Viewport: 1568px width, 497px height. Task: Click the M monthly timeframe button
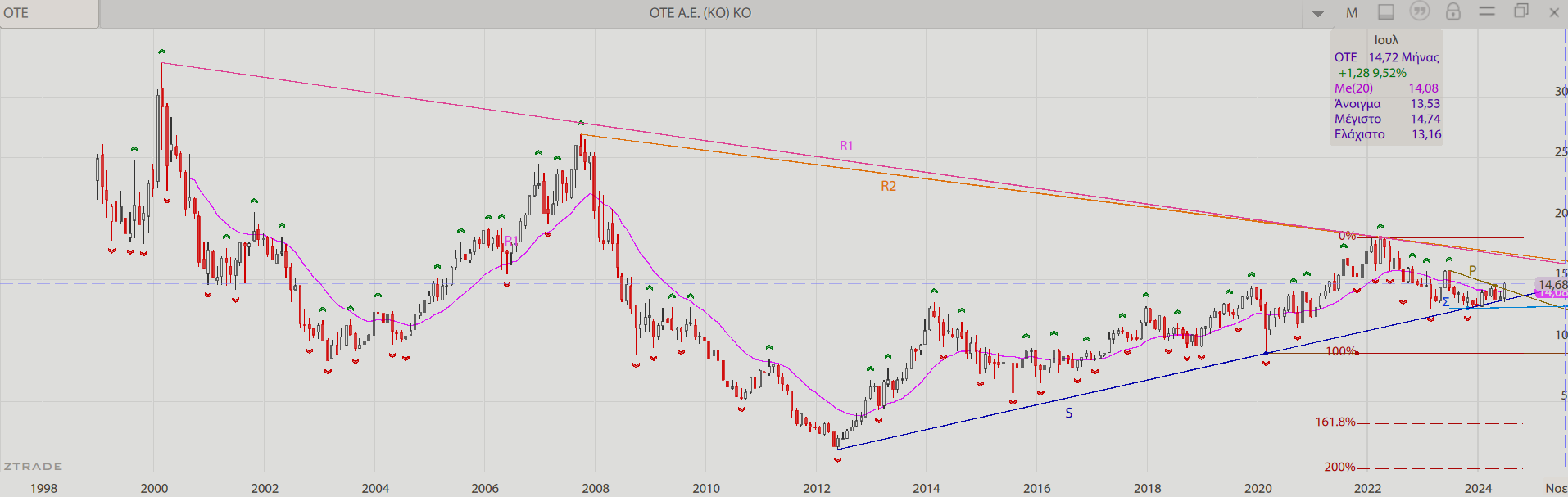coord(1352,12)
